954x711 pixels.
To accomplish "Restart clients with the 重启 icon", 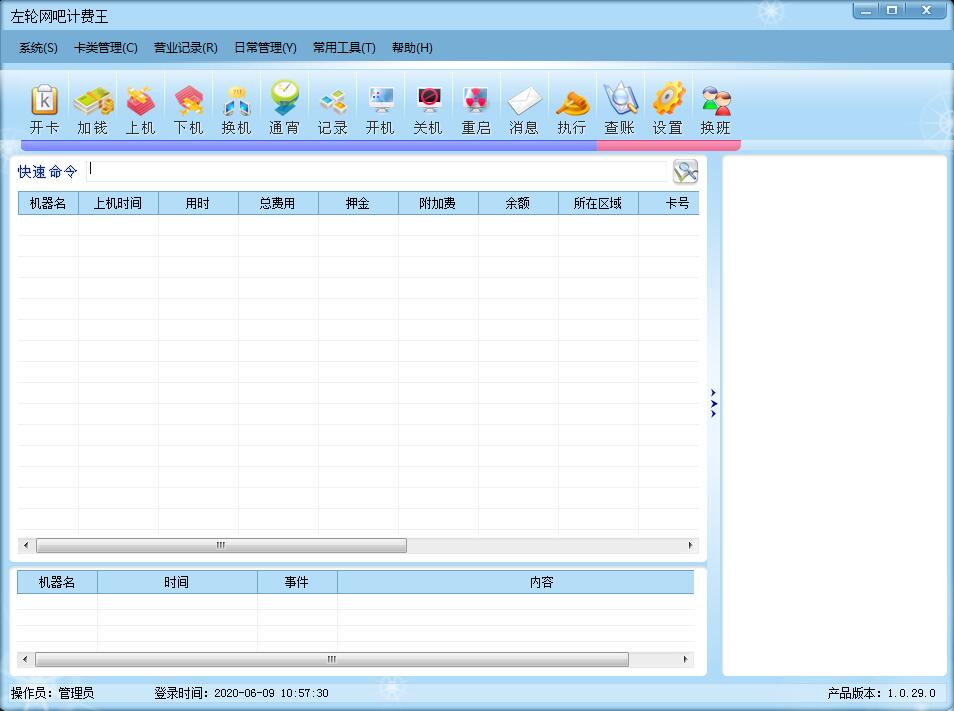I will point(476,105).
